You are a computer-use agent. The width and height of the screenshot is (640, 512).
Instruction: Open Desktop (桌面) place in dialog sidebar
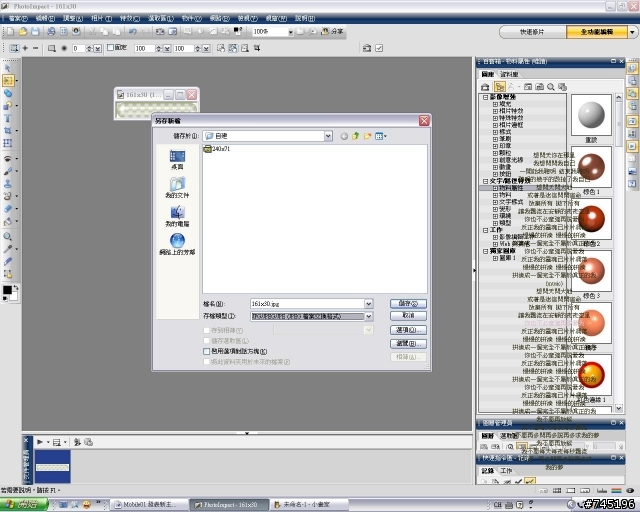coord(177,160)
